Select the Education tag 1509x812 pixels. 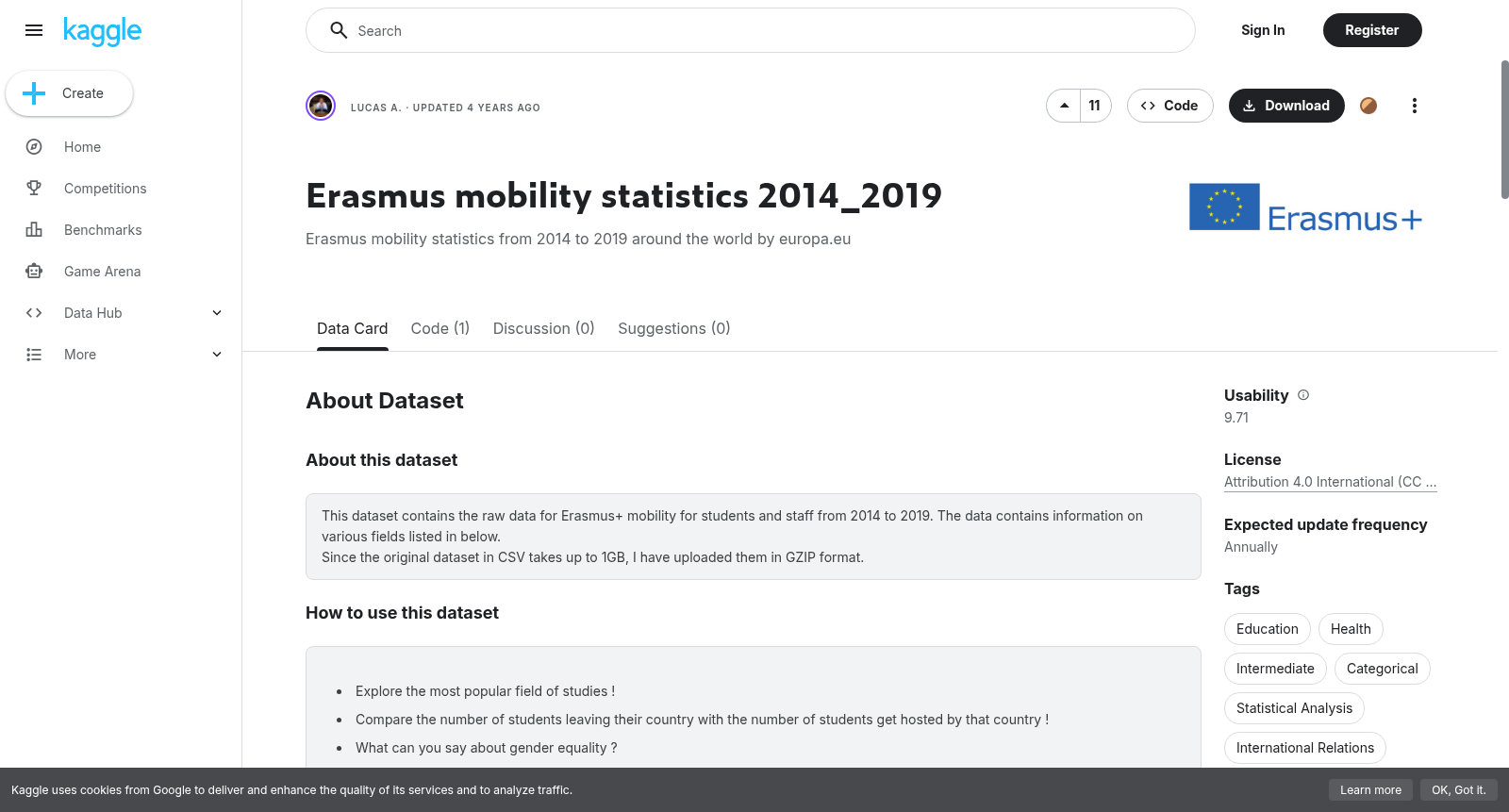coord(1268,629)
